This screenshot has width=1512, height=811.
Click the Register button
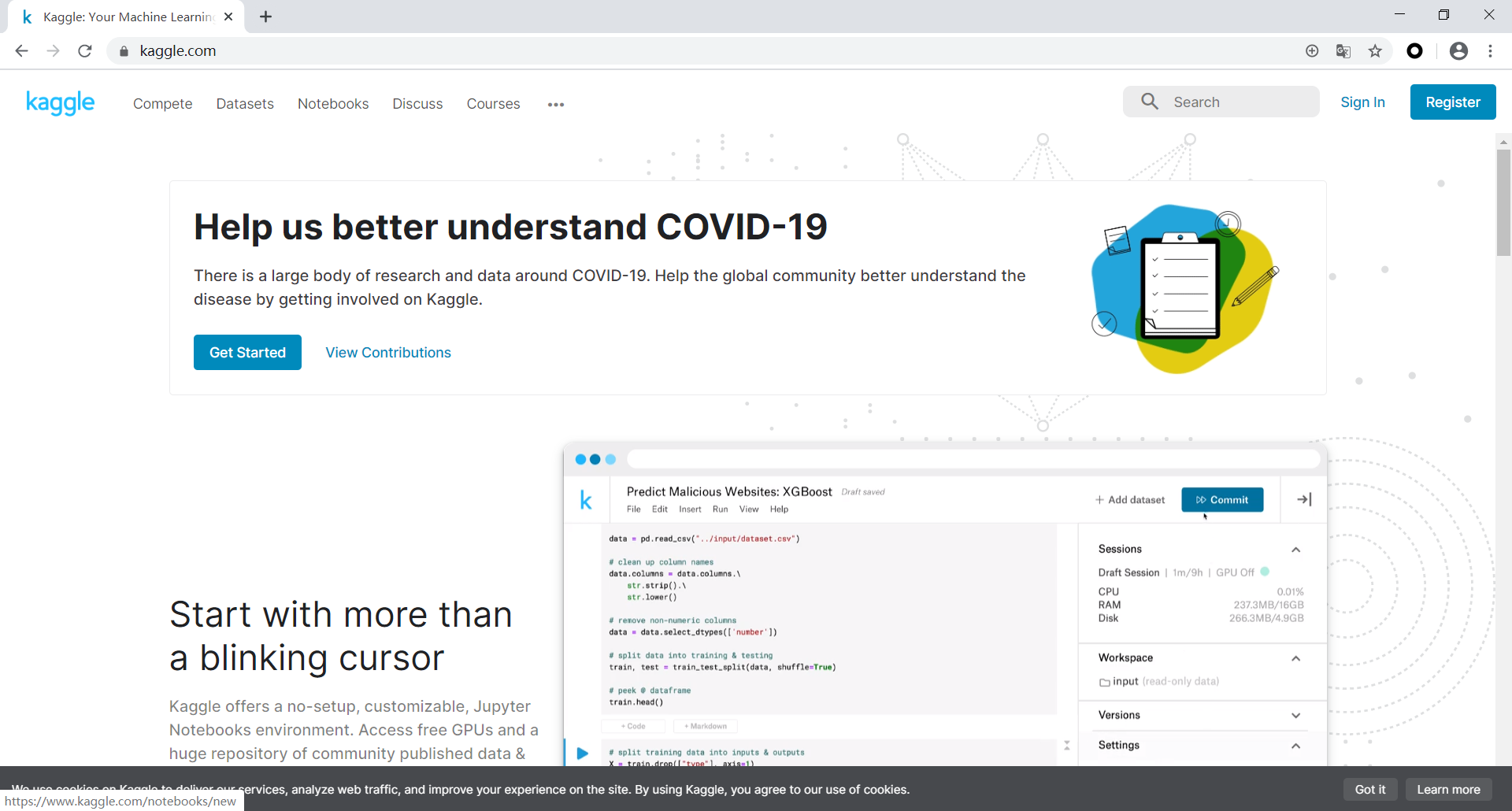tap(1453, 102)
